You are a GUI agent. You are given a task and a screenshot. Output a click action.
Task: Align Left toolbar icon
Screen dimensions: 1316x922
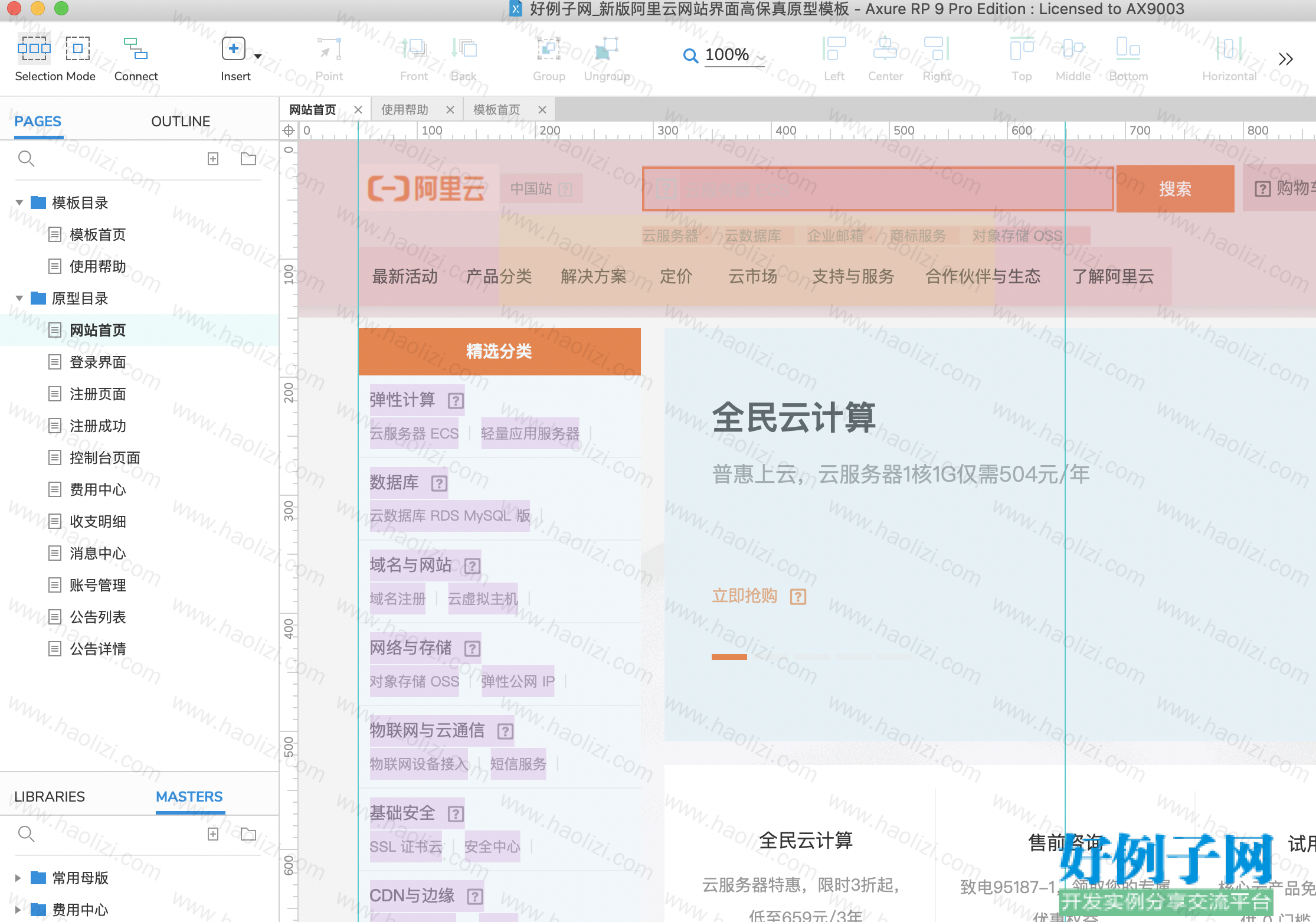coord(834,48)
